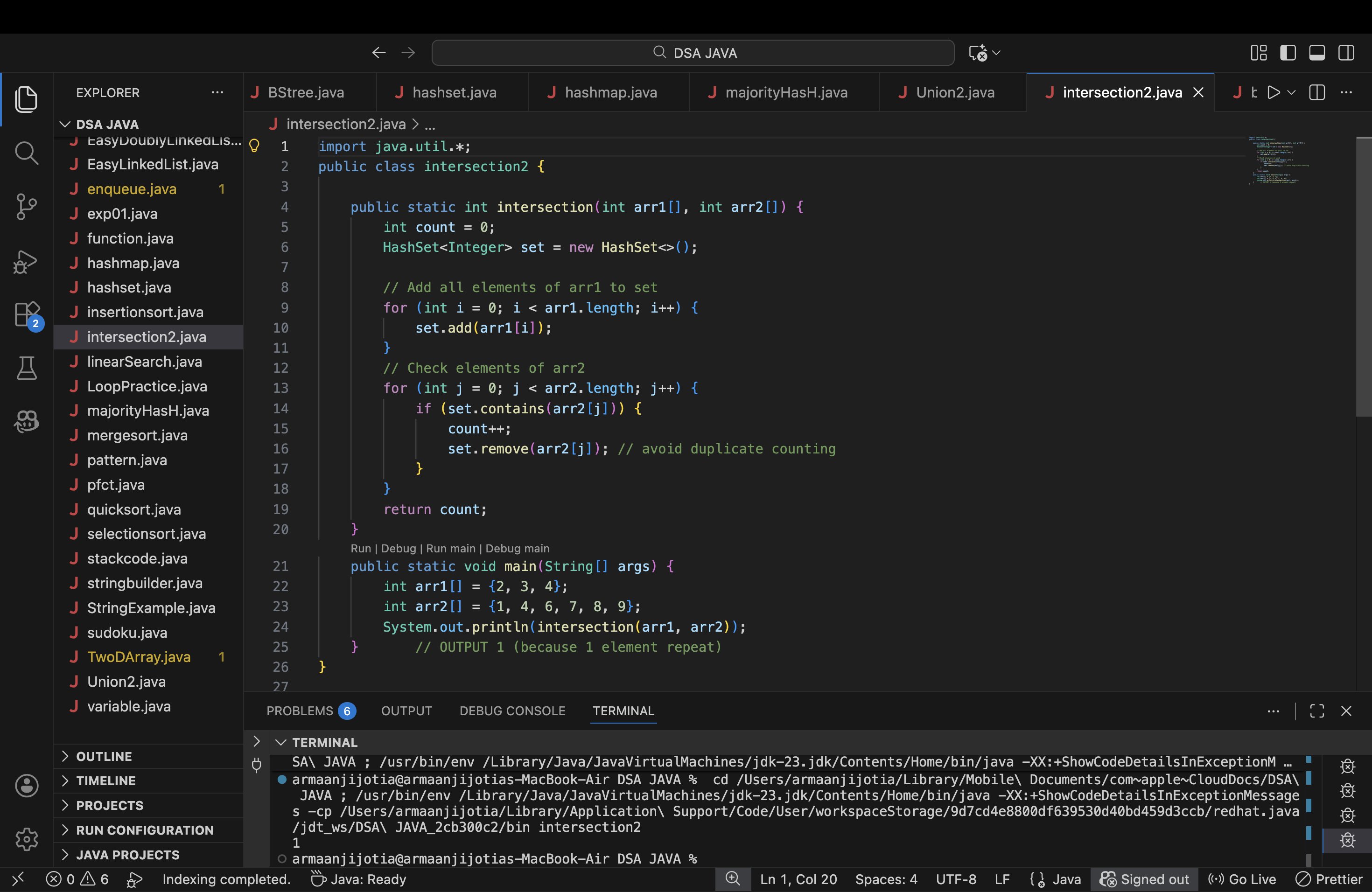Image resolution: width=1372 pixels, height=892 pixels.
Task: Click the DSA JAVA search field
Action: tap(693, 53)
